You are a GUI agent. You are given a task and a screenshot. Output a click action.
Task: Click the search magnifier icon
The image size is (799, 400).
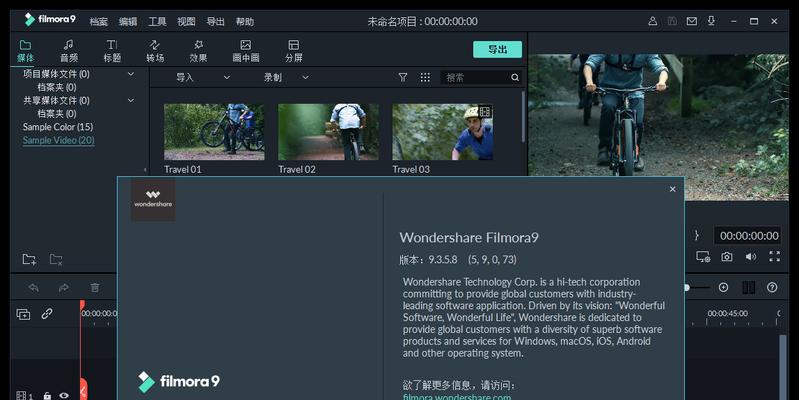point(515,77)
